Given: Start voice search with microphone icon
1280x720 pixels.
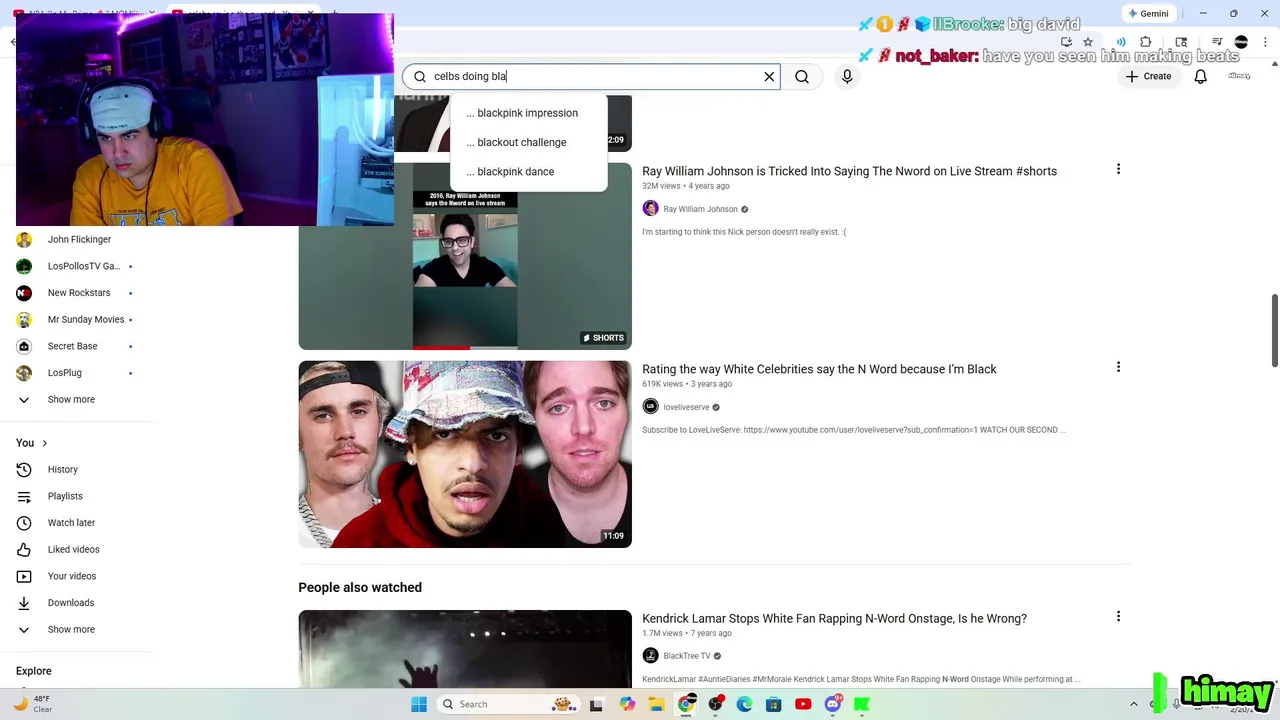Looking at the screenshot, I should point(847,76).
